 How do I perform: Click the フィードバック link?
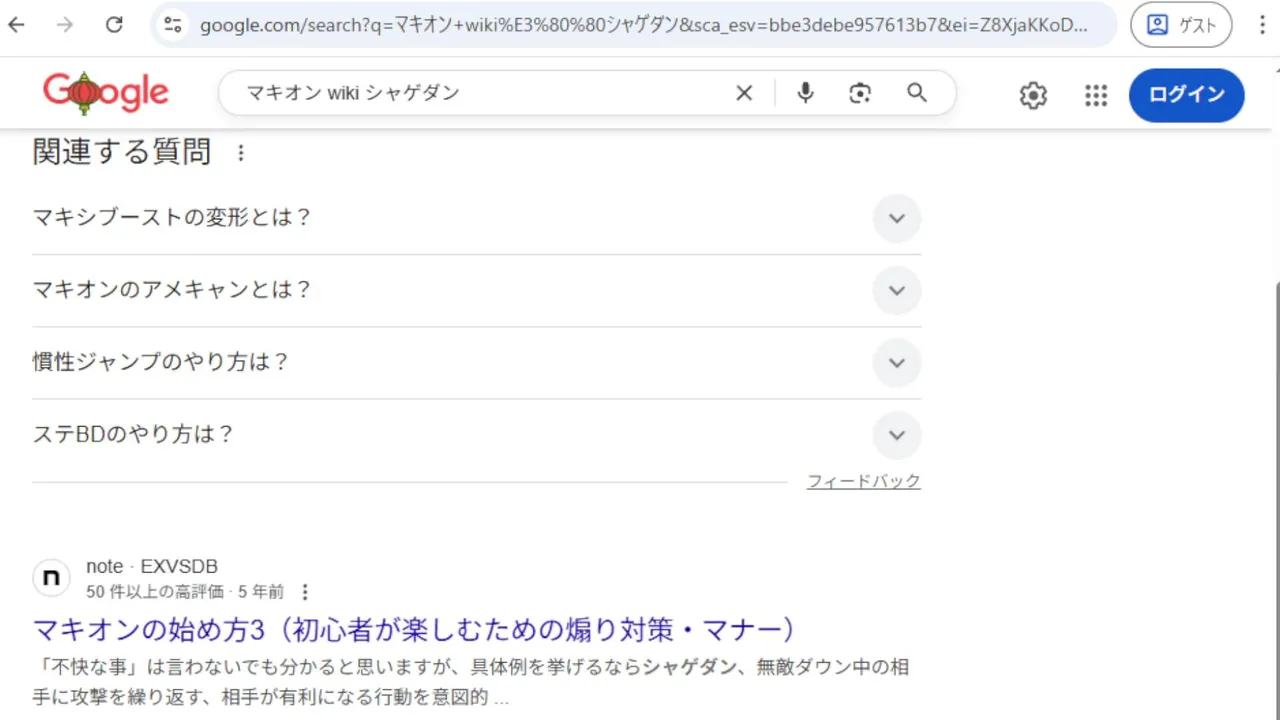tap(864, 482)
